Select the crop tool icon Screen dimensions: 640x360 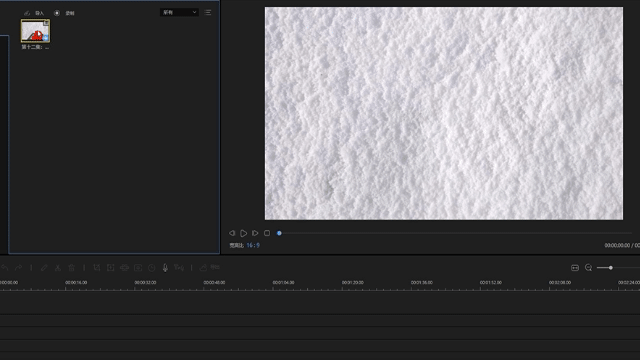pyautogui.click(x=97, y=268)
